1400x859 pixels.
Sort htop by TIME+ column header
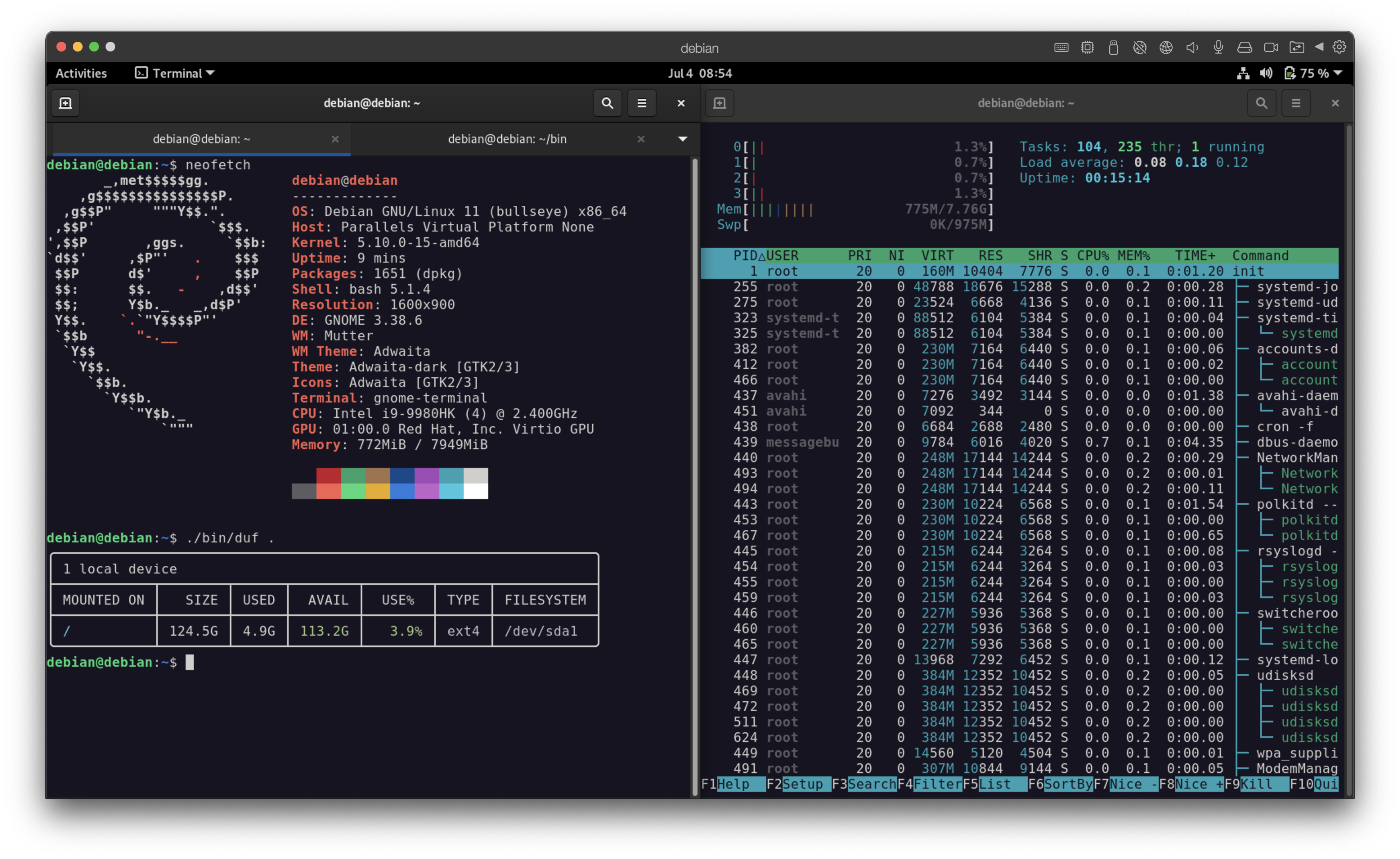1195,255
